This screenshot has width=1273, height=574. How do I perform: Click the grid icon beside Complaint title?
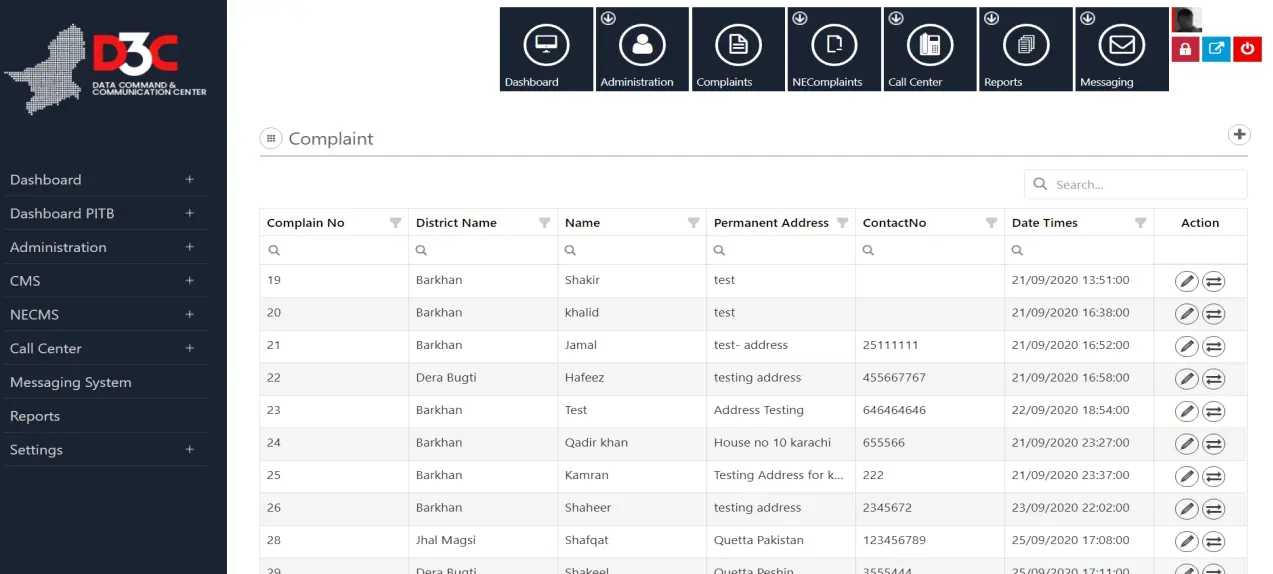tap(270, 139)
